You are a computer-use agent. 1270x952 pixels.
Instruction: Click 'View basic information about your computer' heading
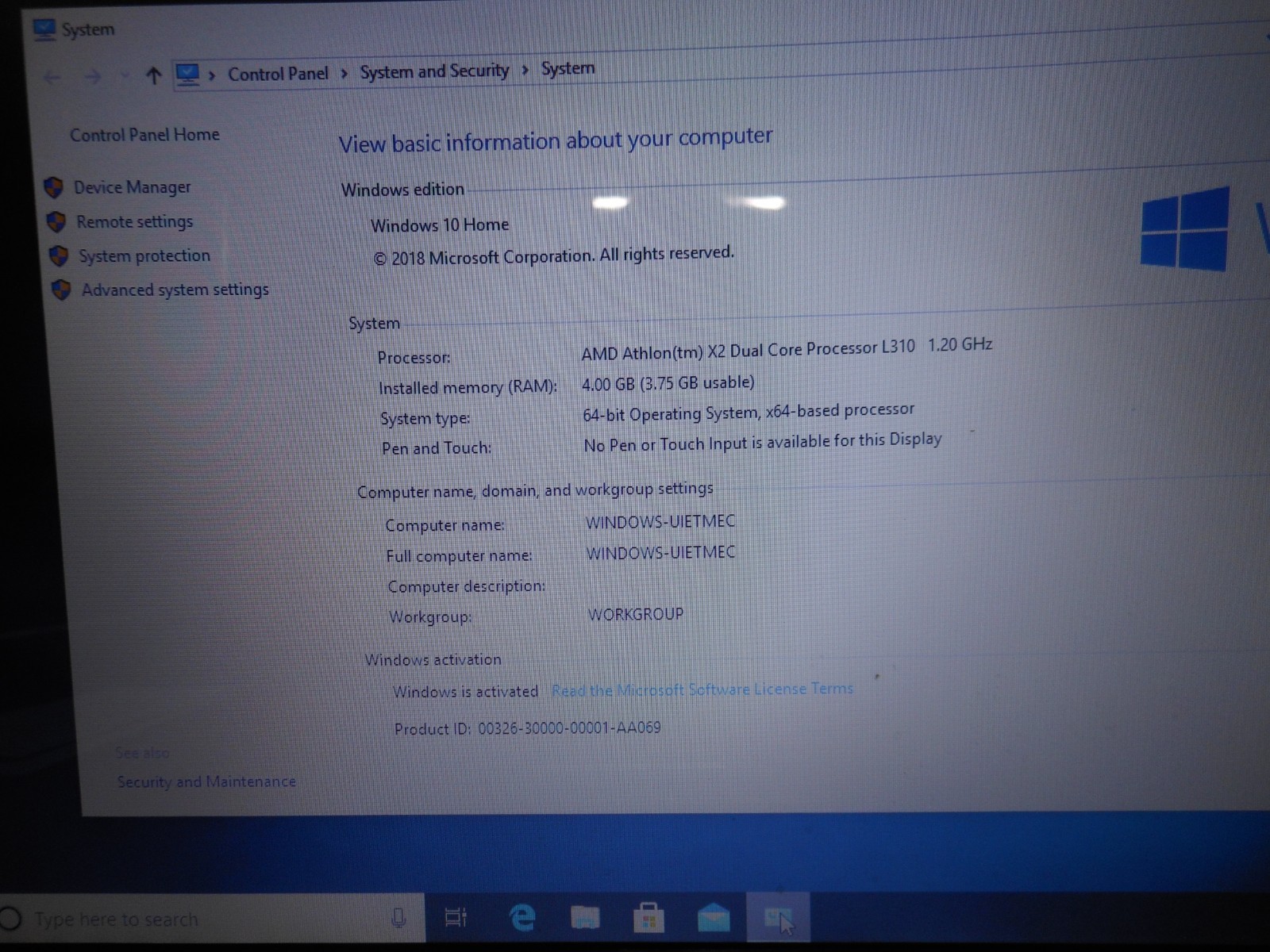[556, 140]
